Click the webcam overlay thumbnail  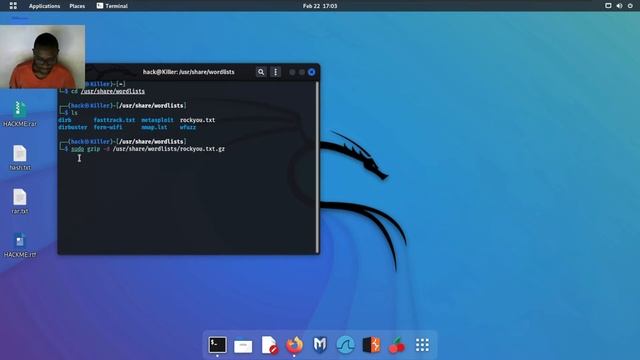click(42, 57)
